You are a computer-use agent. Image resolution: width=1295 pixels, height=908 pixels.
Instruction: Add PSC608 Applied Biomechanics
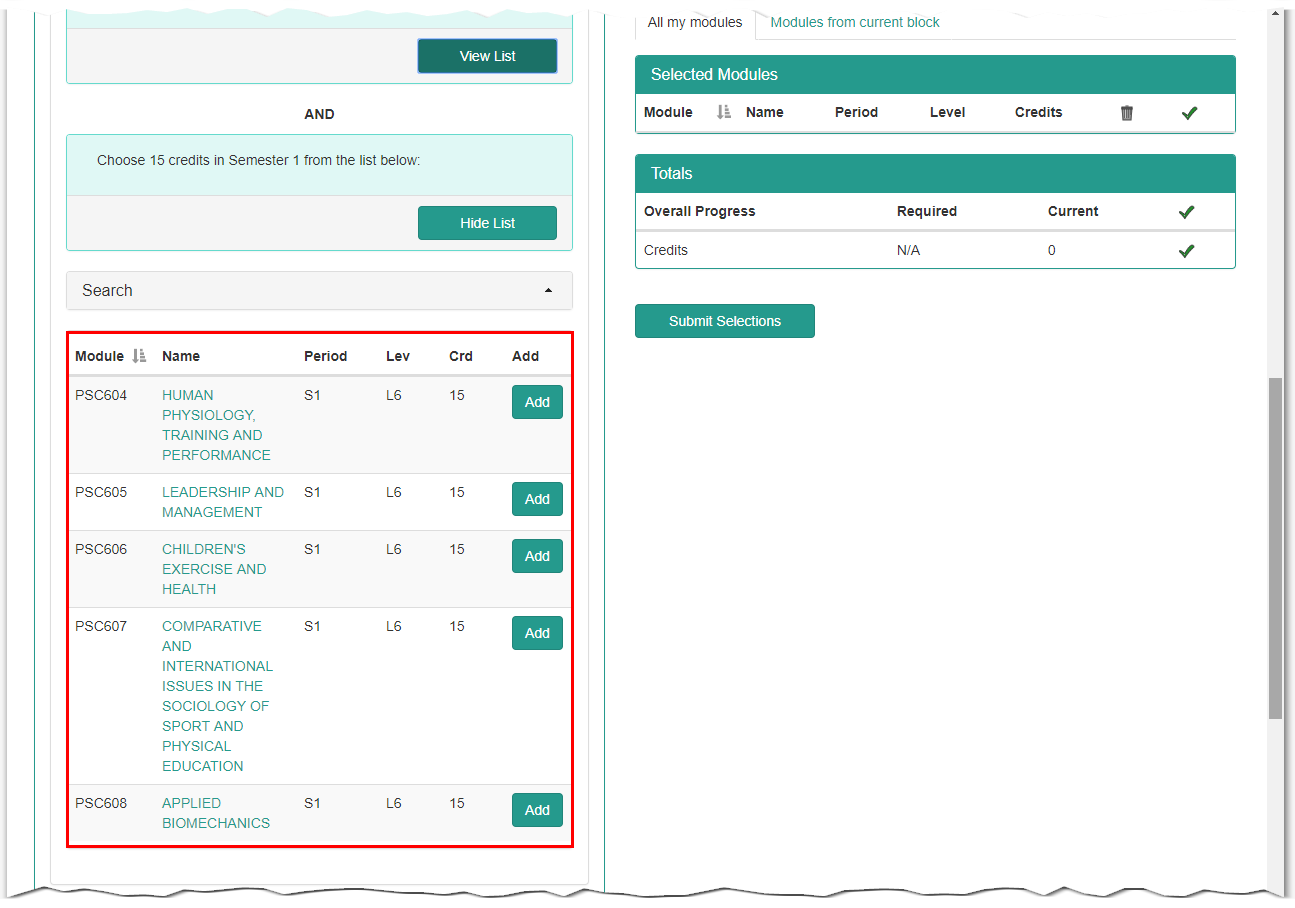pyautogui.click(x=537, y=809)
